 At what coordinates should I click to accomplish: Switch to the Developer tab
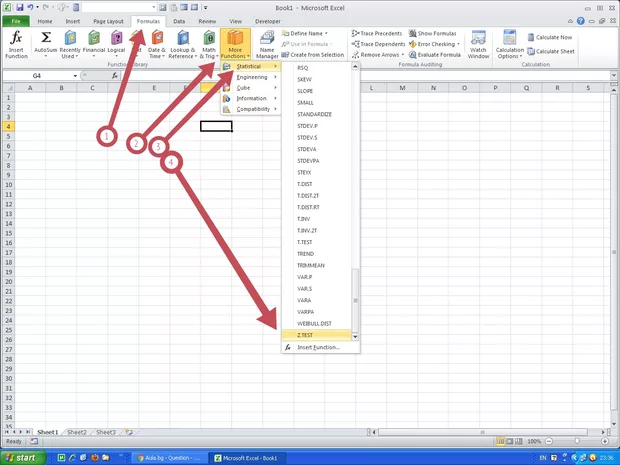268,21
